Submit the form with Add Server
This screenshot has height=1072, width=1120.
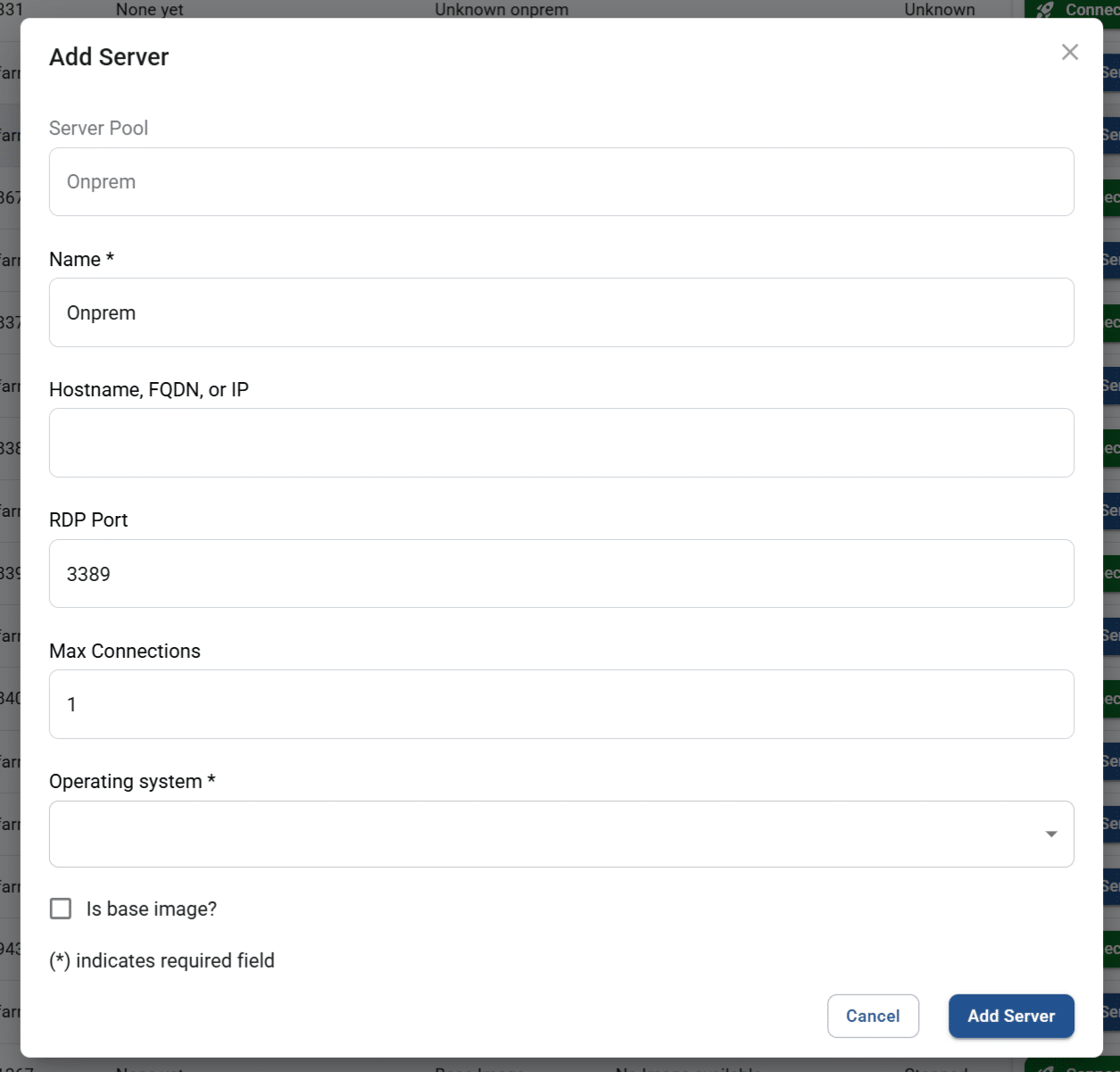pyautogui.click(x=1011, y=1016)
